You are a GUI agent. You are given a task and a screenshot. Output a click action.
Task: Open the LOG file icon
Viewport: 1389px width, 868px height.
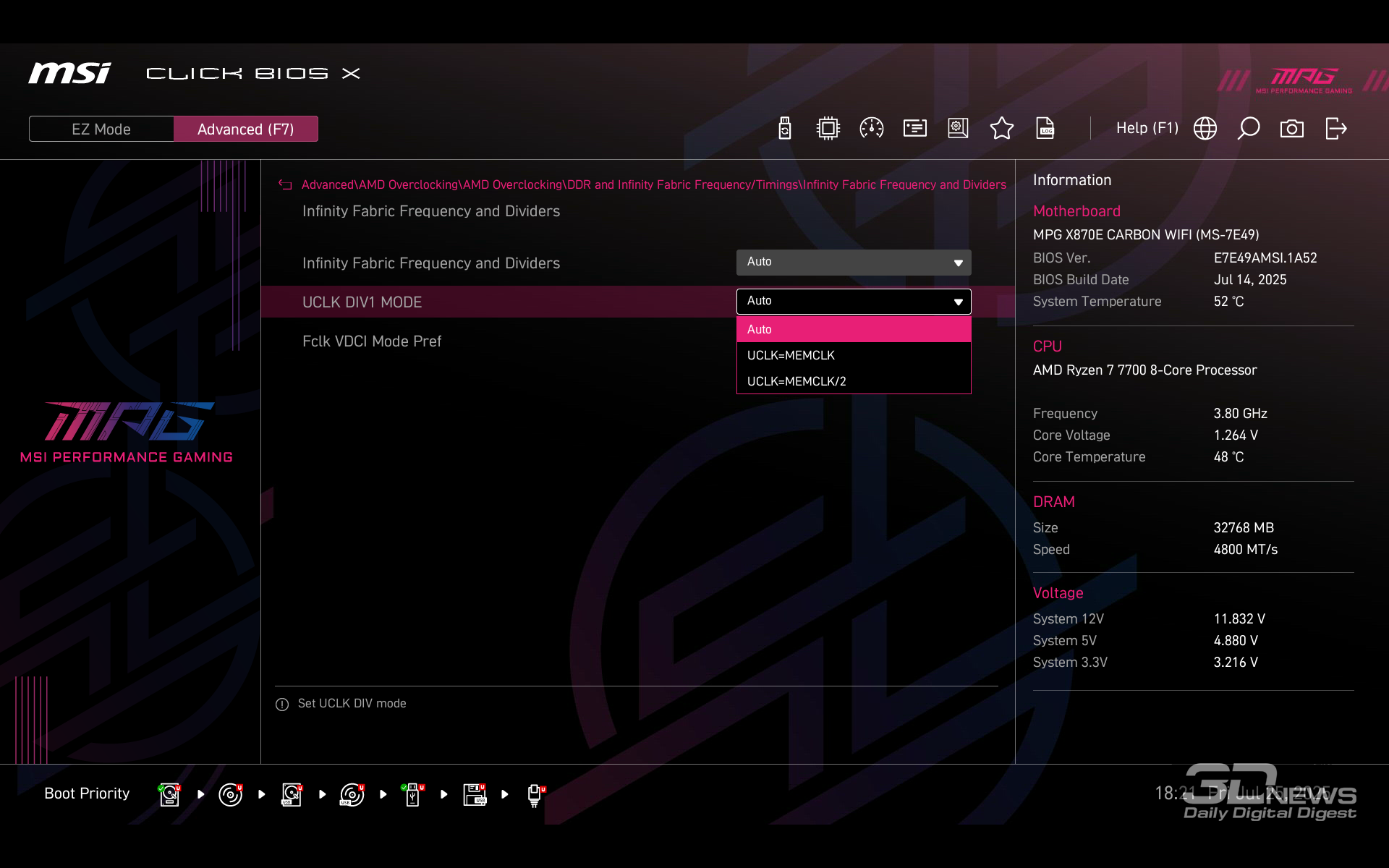point(1045,129)
